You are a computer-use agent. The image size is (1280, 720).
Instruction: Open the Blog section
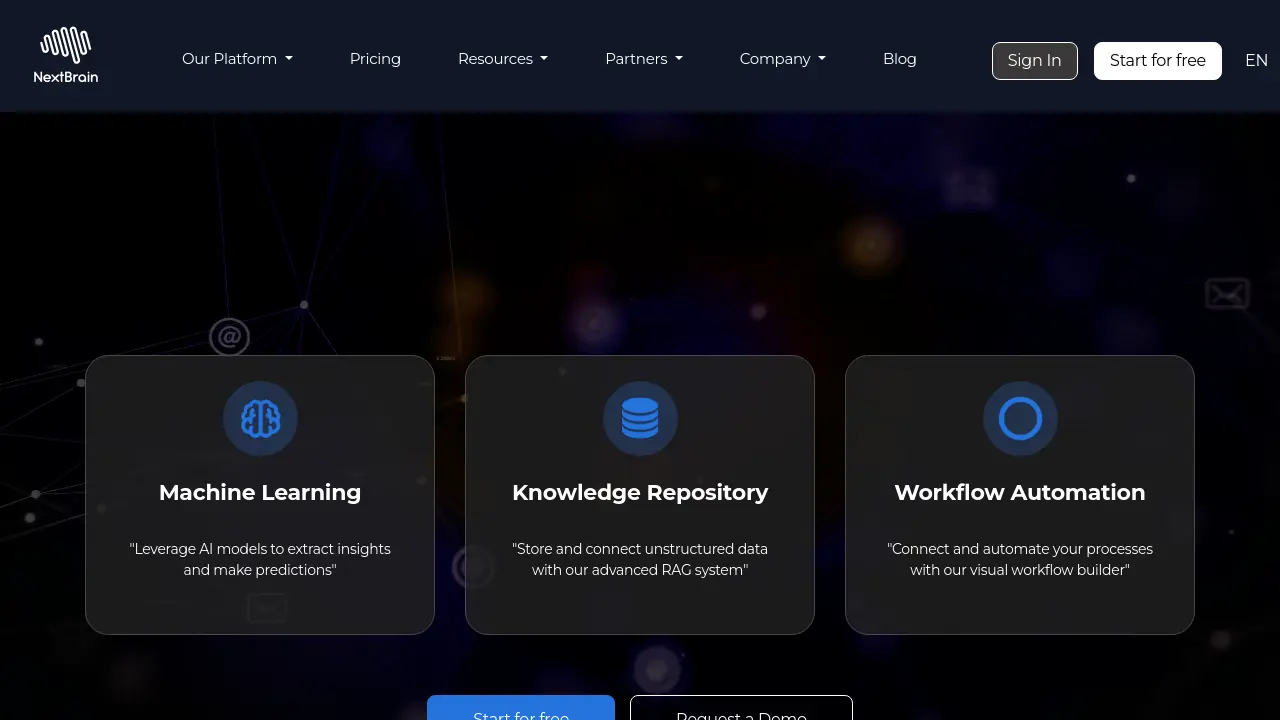pyautogui.click(x=899, y=58)
